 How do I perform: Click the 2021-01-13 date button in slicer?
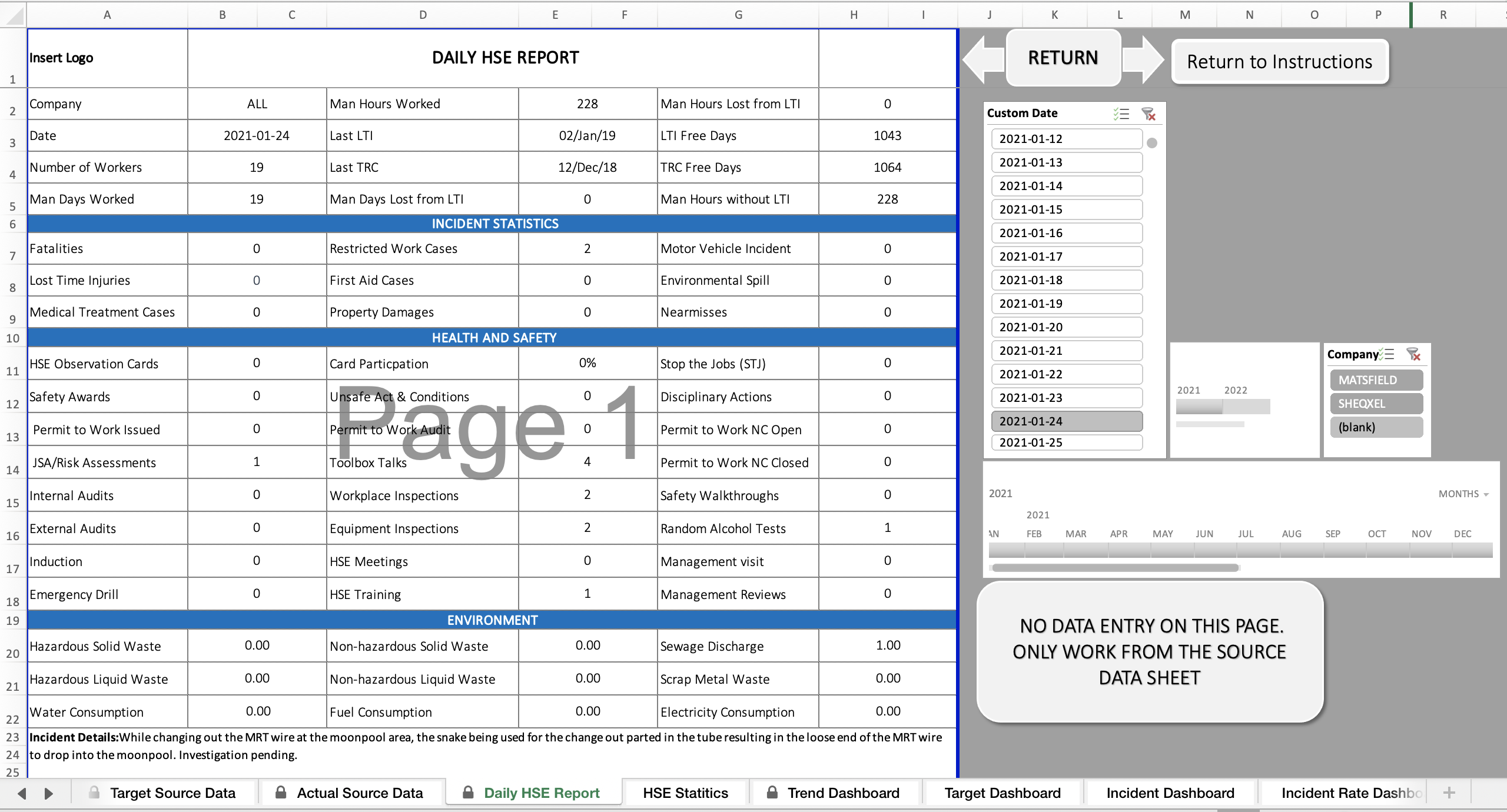pyautogui.click(x=1067, y=162)
